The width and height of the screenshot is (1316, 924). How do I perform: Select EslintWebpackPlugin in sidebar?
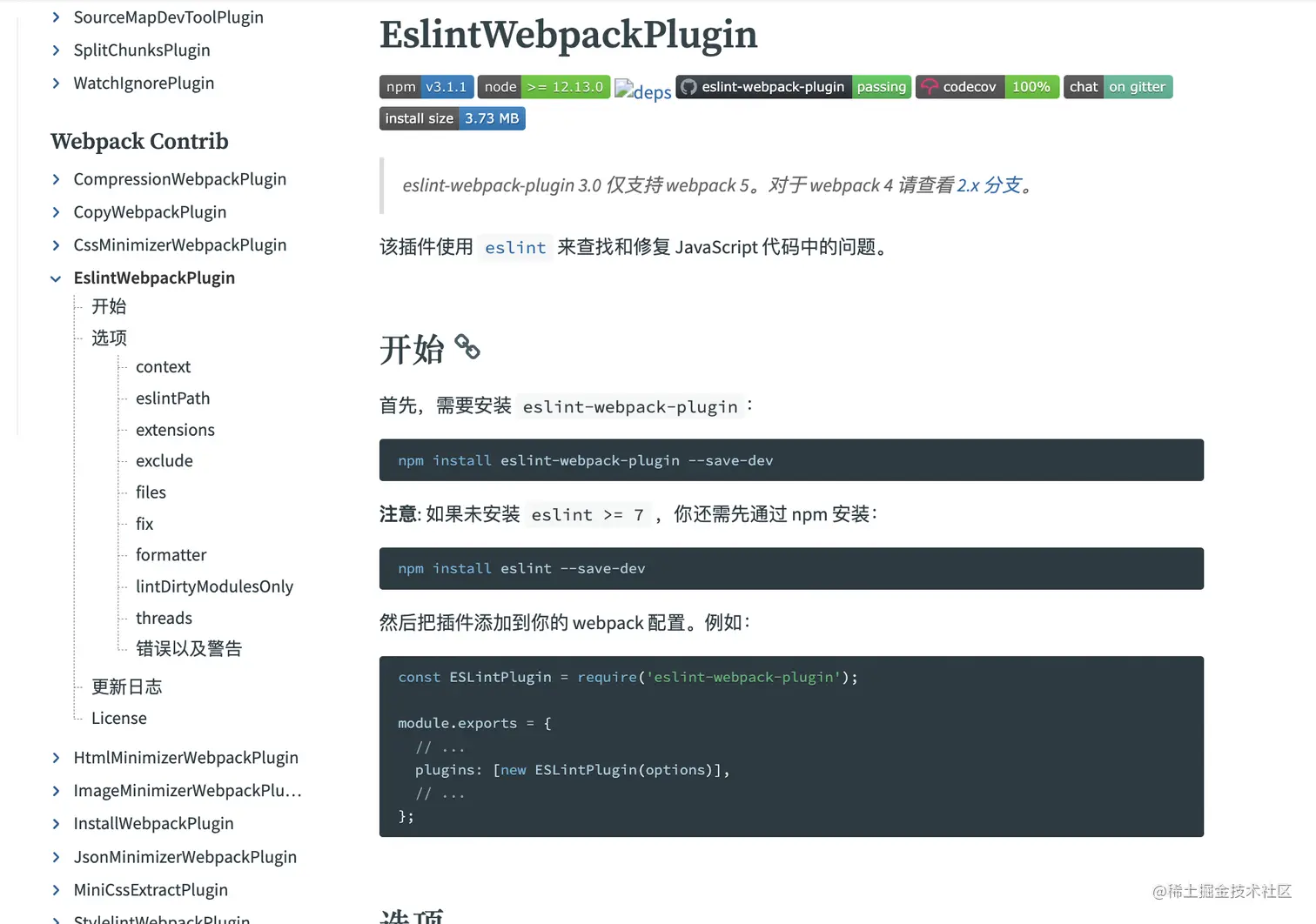(x=154, y=278)
